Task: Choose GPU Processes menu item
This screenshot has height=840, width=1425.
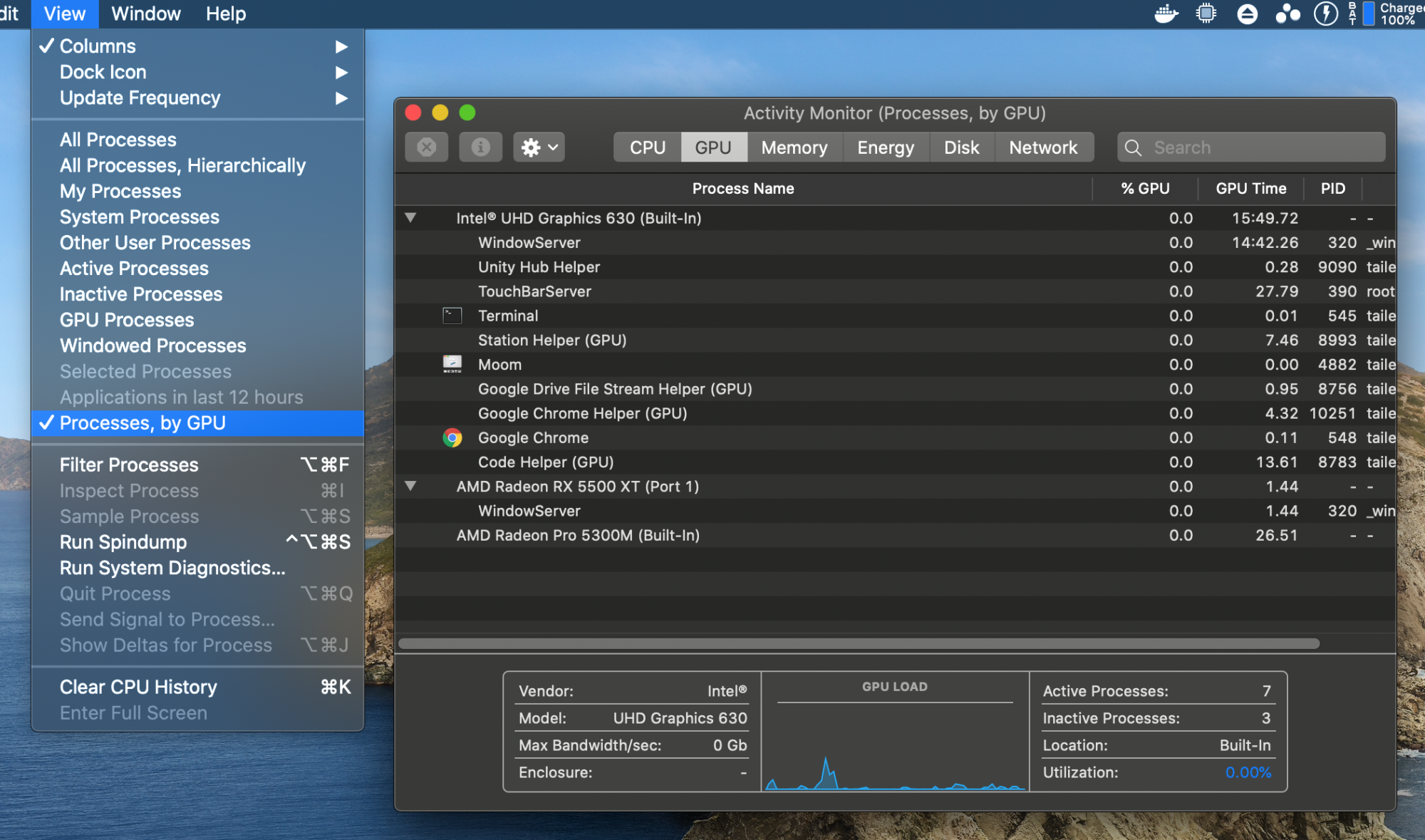Action: click(x=197, y=320)
